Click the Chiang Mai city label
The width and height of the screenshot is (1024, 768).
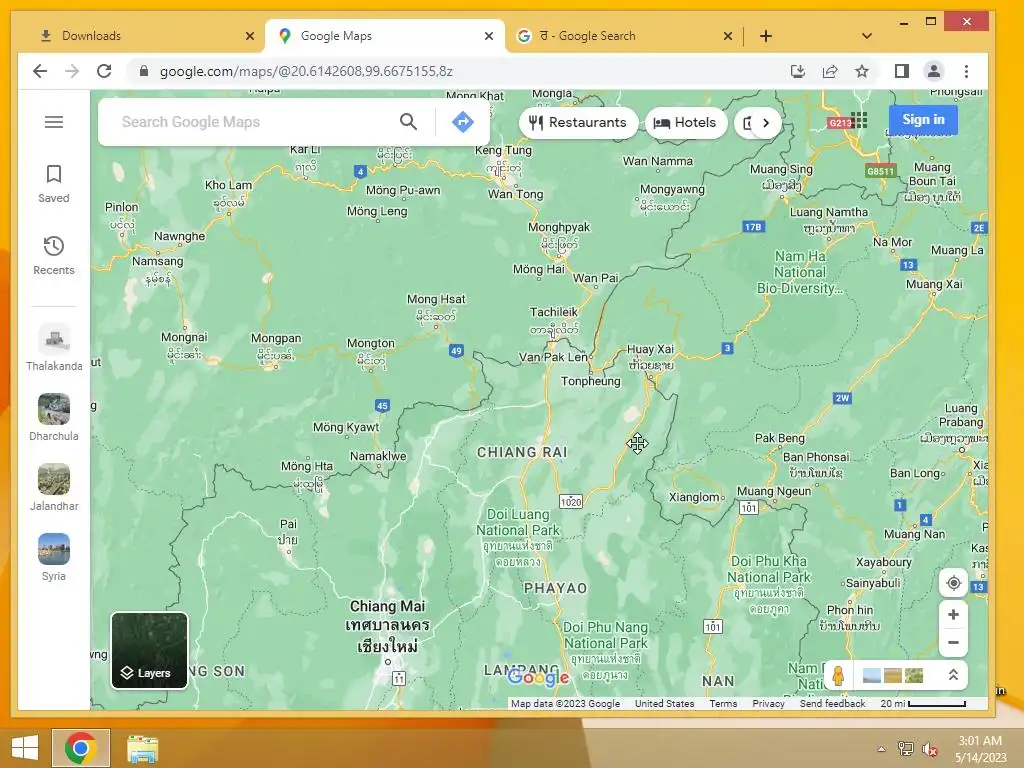click(387, 606)
